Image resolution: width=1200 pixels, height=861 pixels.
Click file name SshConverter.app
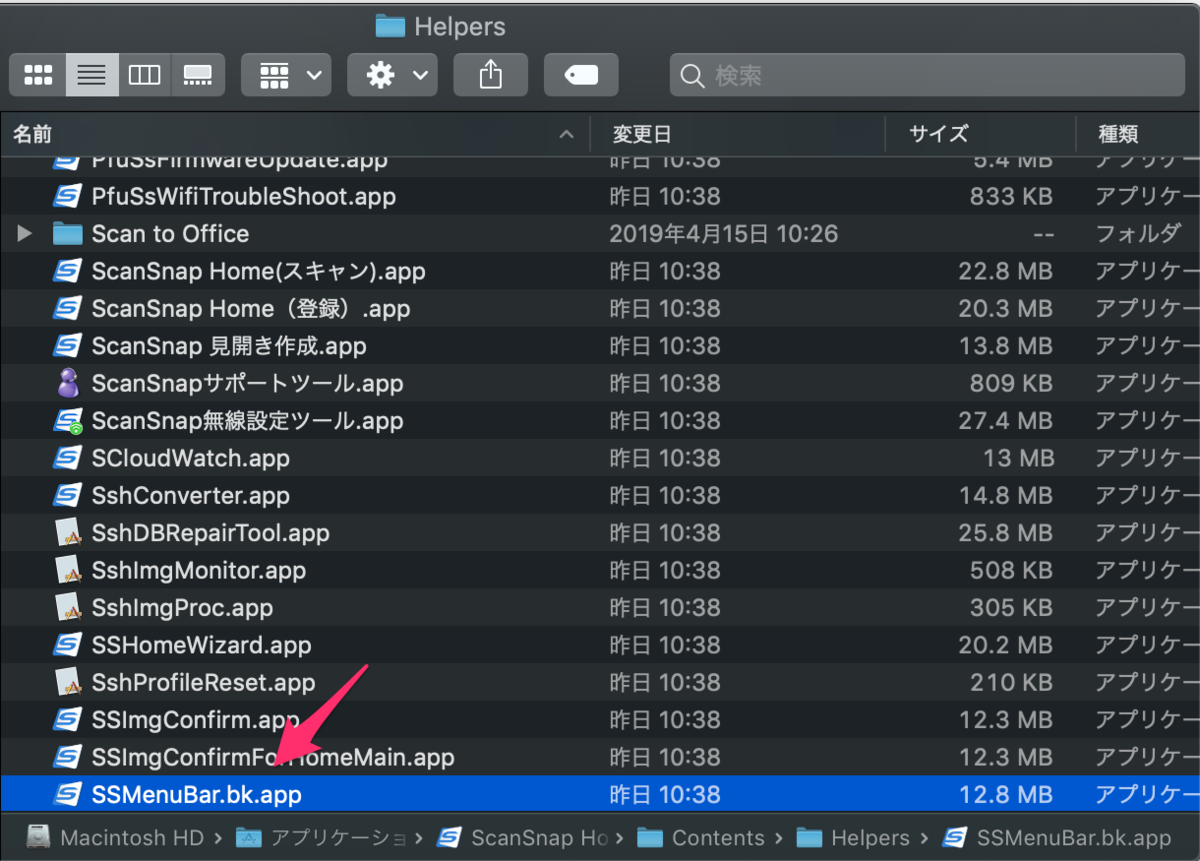coord(190,495)
